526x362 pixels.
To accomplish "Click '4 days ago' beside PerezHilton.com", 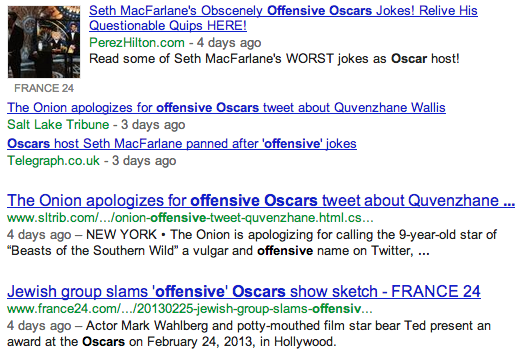I will point(229,43).
